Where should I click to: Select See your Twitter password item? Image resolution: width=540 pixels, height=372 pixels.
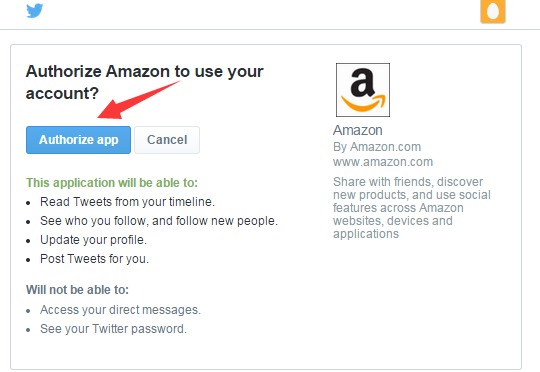point(113,329)
